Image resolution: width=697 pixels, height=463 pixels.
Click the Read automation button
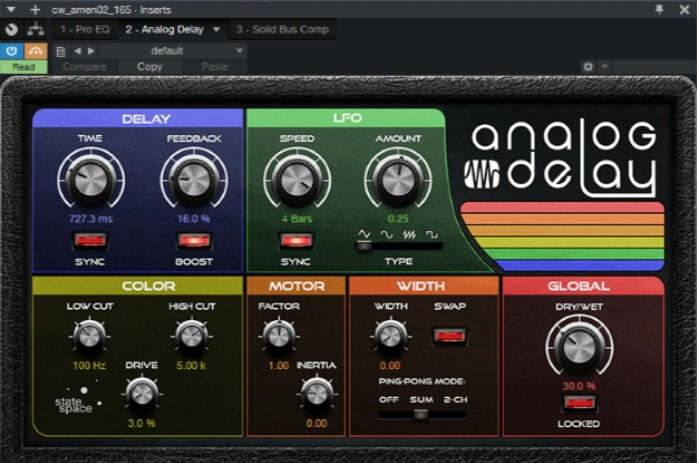pyautogui.click(x=23, y=67)
